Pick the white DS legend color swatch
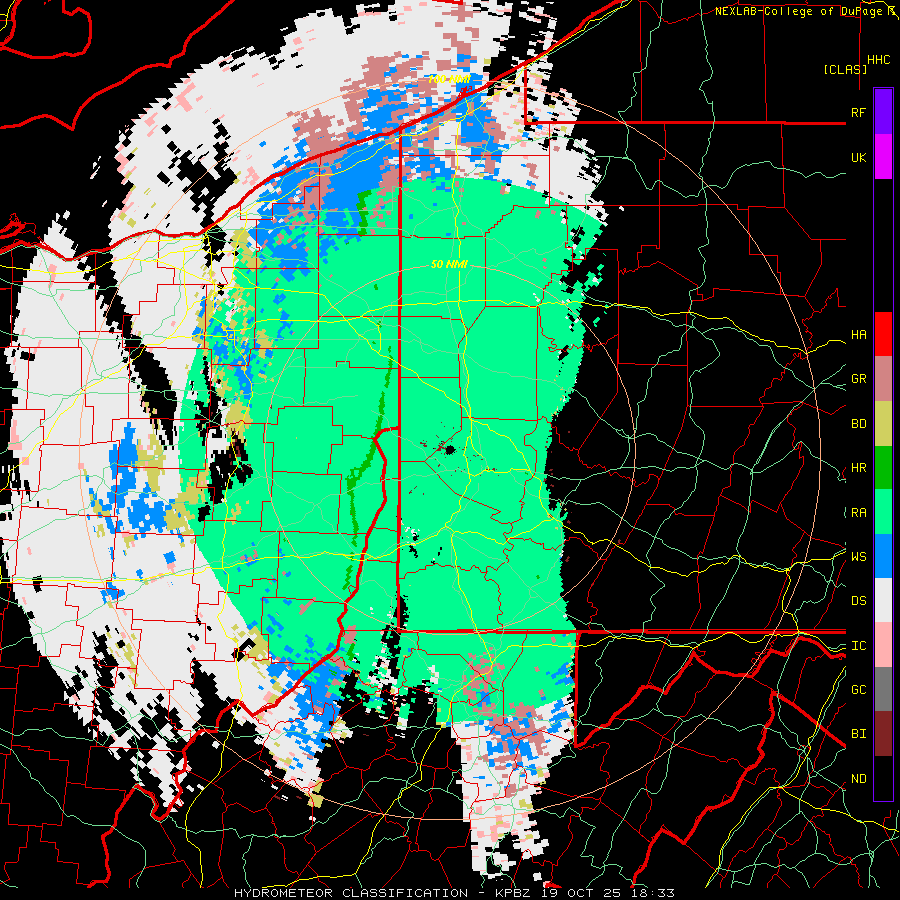The height and width of the screenshot is (900, 900). pos(883,600)
